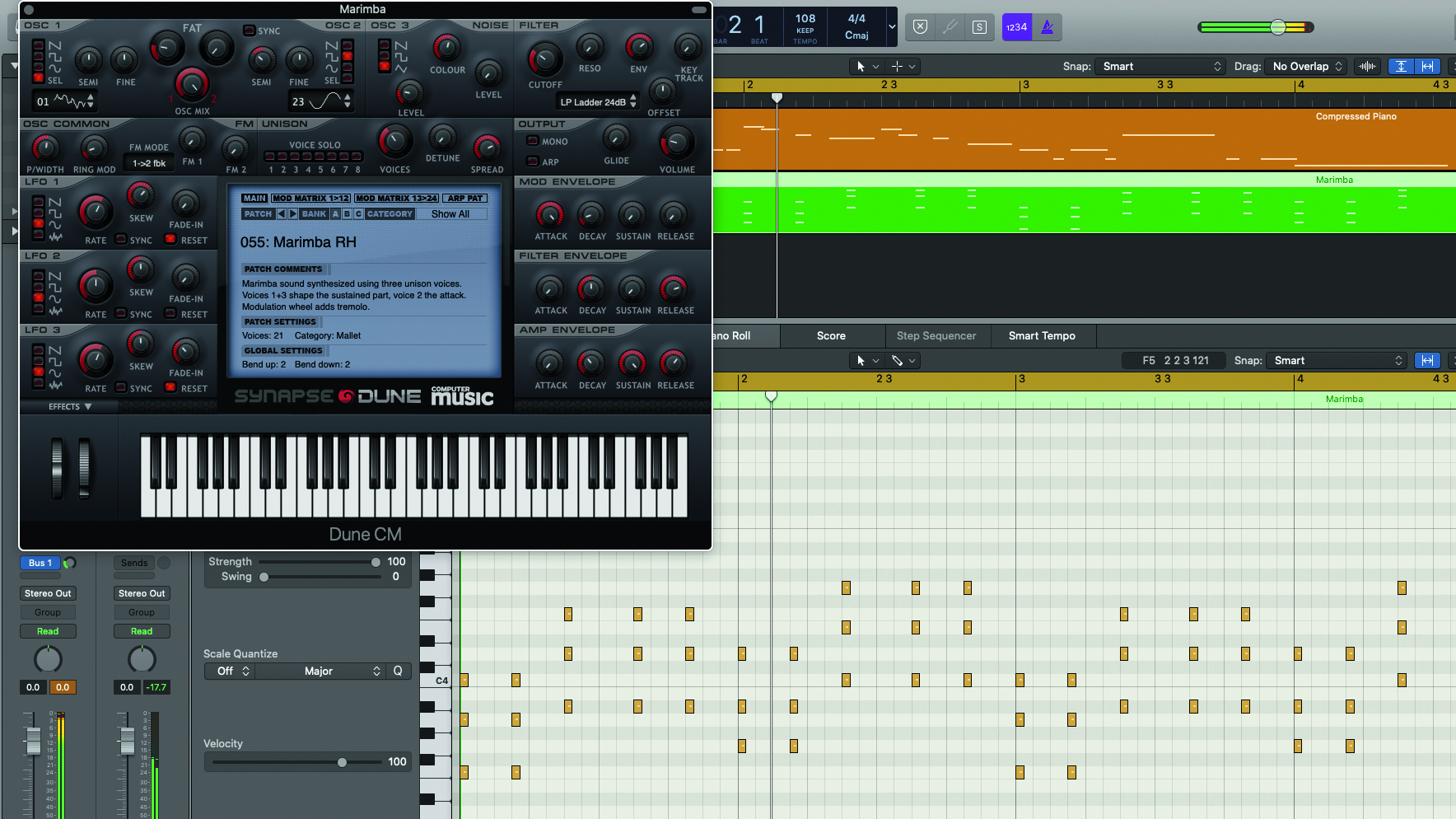The image size is (1456, 819).
Task: Click the waveform zoom icon in tracks toolbar
Action: click(x=1368, y=66)
